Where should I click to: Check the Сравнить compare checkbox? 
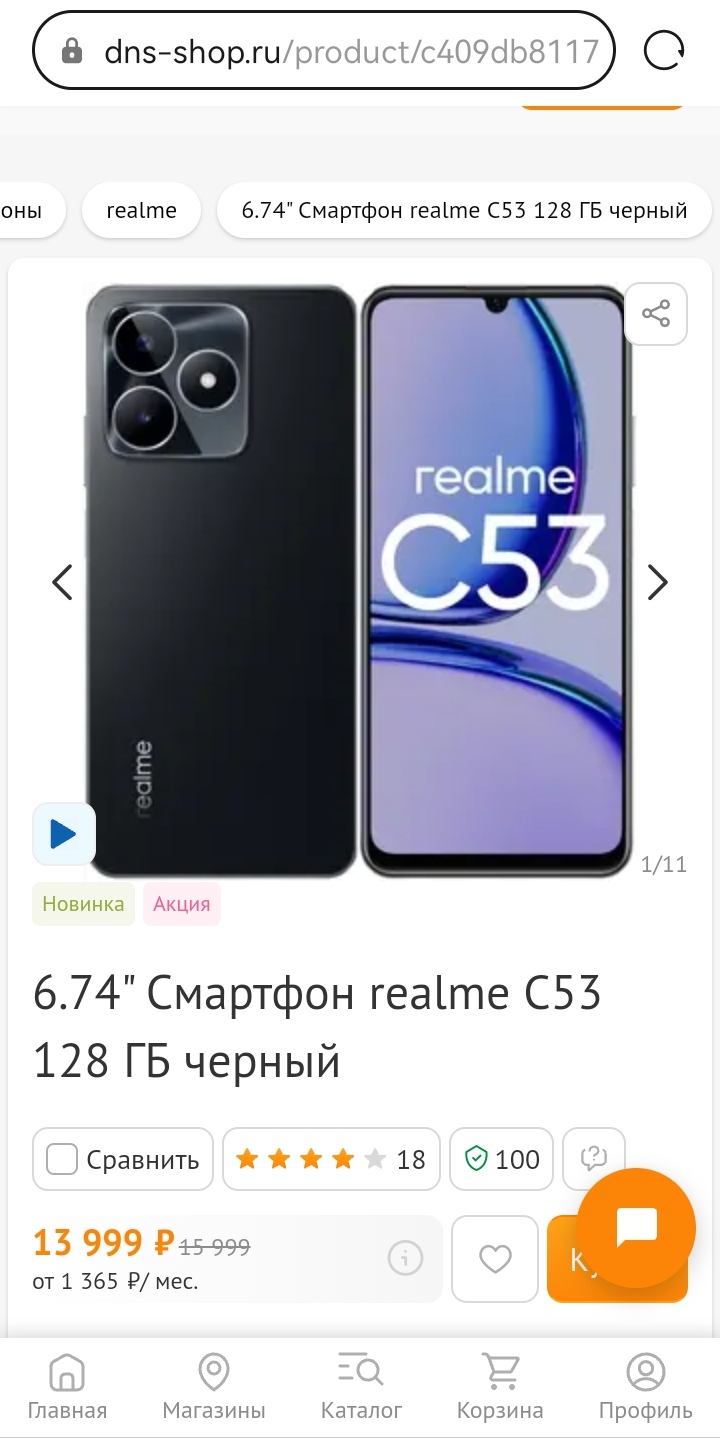click(x=62, y=1159)
